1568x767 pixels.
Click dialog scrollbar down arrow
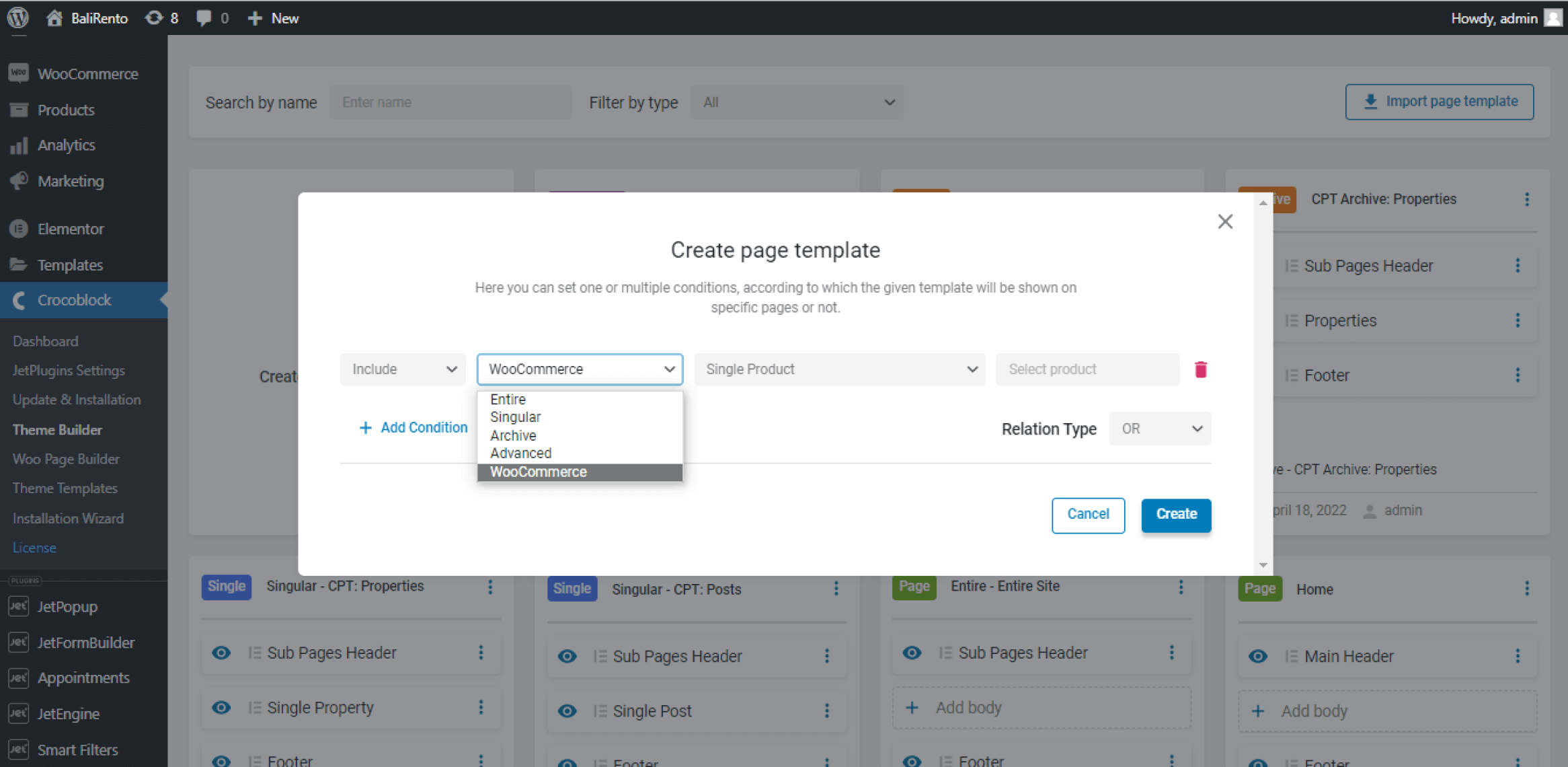1263,565
